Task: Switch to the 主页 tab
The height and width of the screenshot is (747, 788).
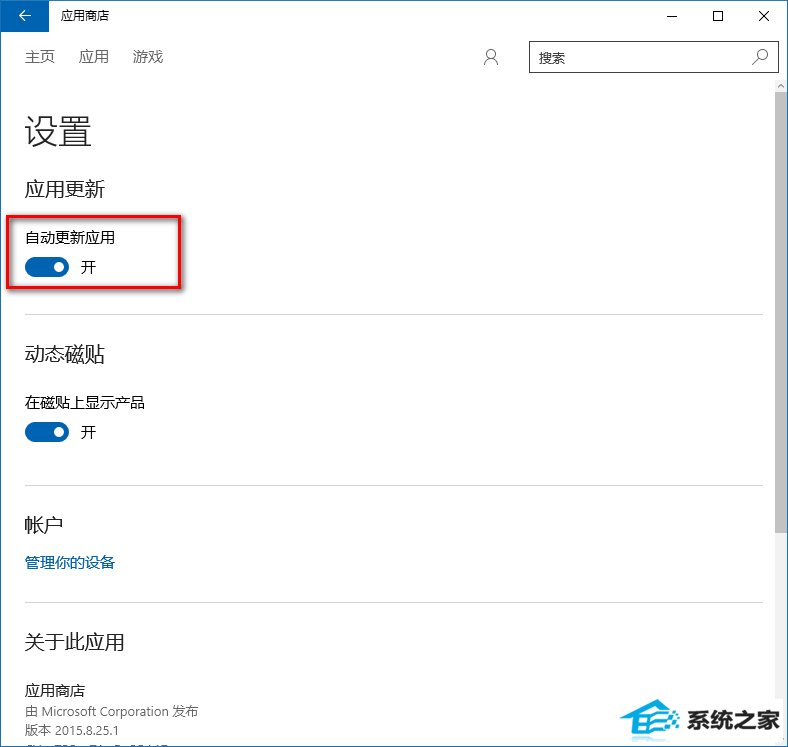Action: 40,57
